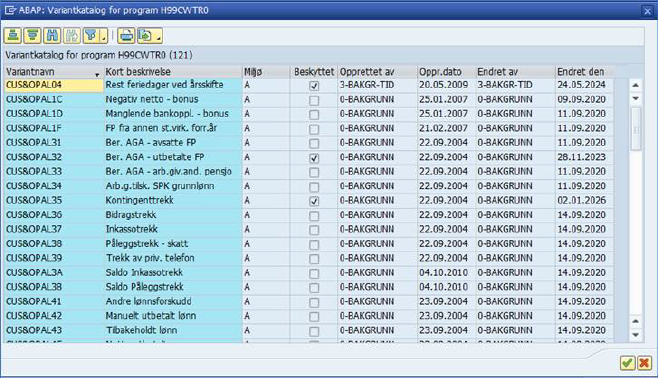Confirm selection with green checkmark button
This screenshot has height=378, width=658.
(627, 362)
